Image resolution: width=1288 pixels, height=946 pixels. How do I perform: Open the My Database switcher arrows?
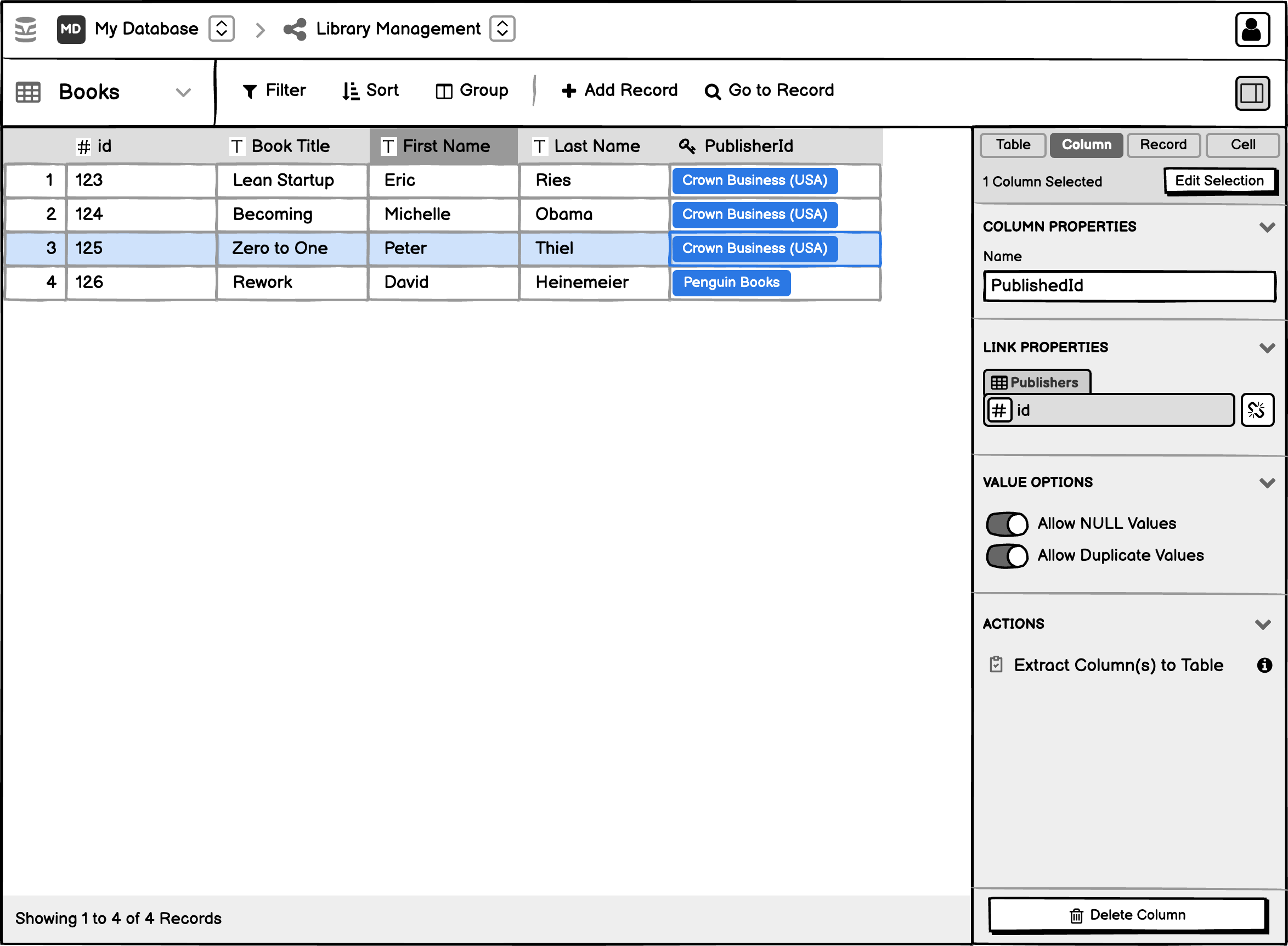pos(222,29)
